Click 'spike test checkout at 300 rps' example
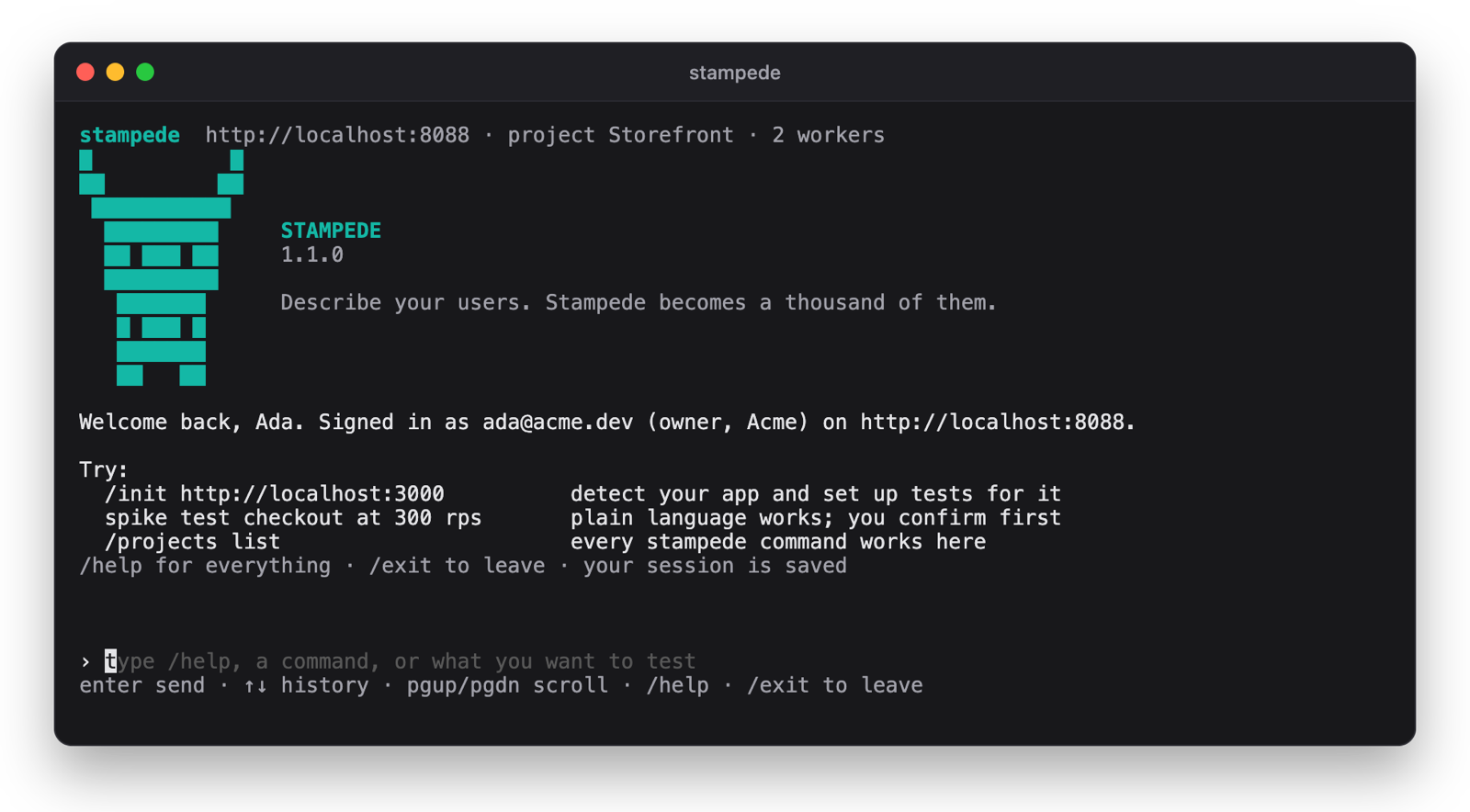1470x812 pixels. click(293, 517)
